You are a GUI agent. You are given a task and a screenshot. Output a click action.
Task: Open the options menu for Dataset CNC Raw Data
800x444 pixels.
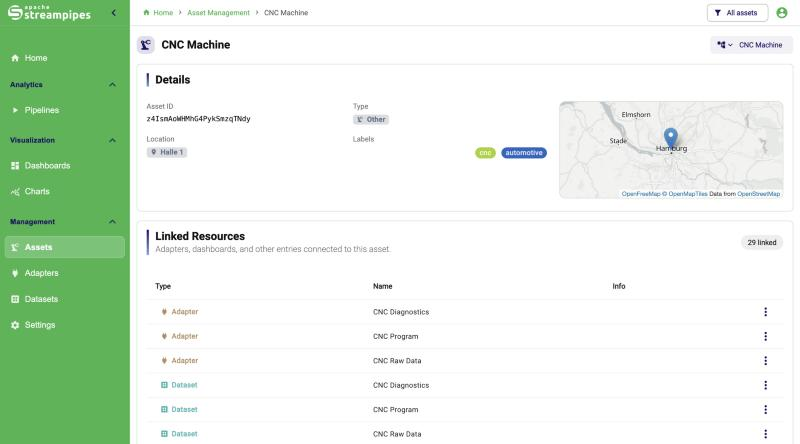(x=765, y=434)
